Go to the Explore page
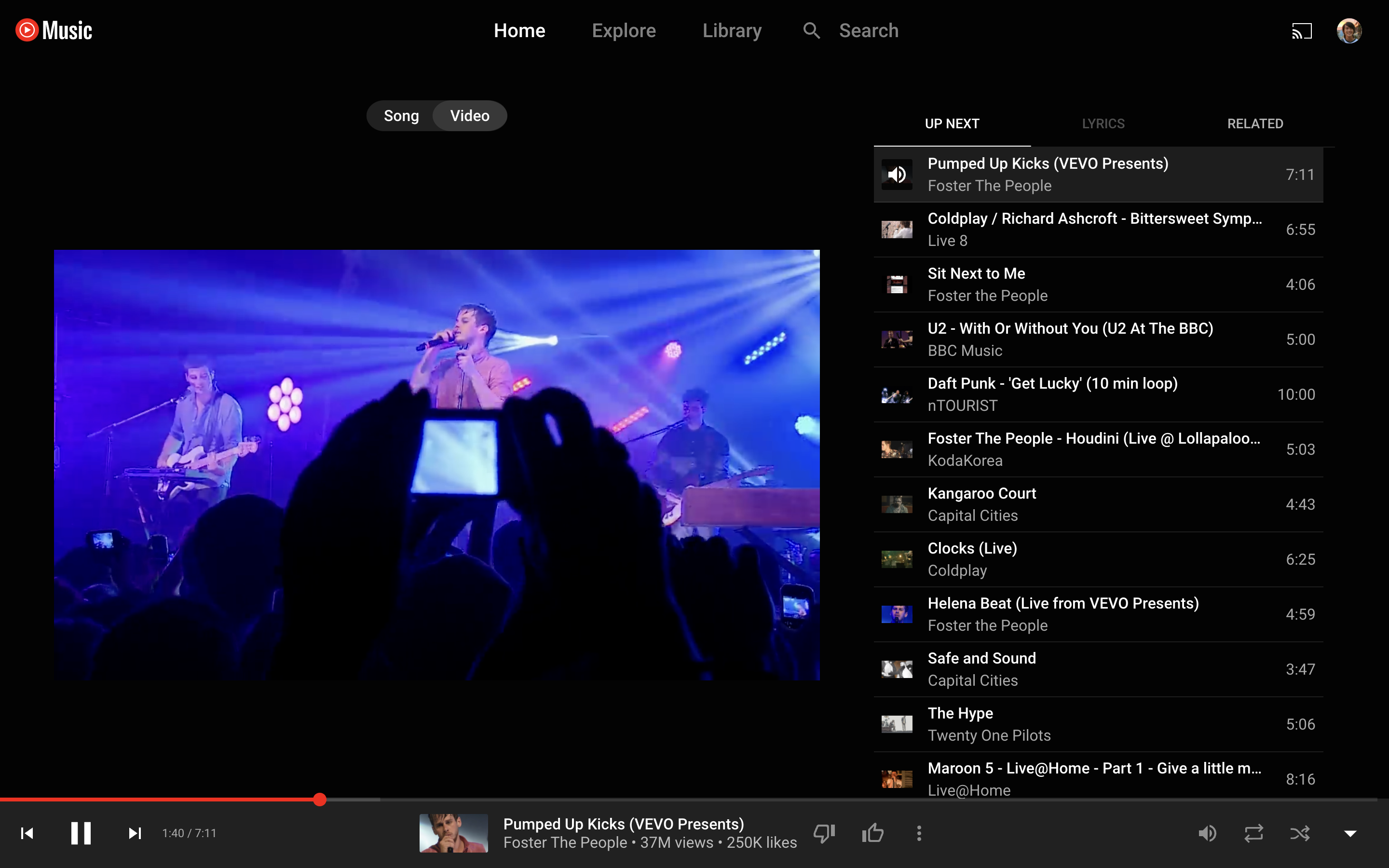Viewport: 1389px width, 868px height. [x=623, y=31]
